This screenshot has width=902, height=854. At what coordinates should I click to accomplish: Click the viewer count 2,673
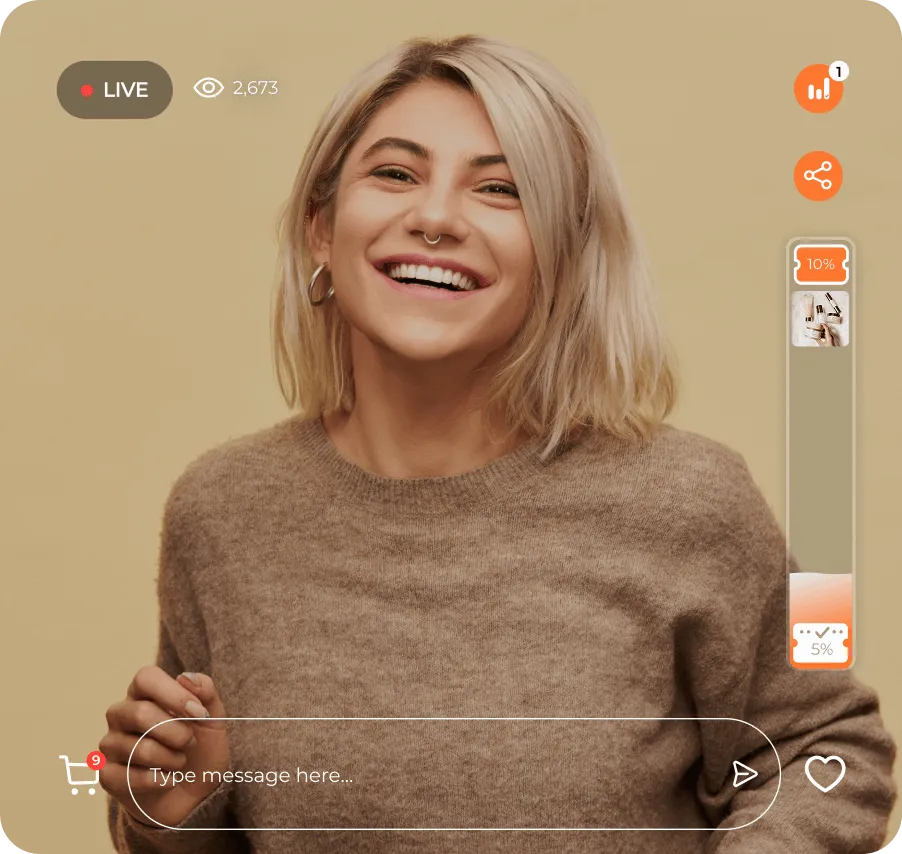click(253, 88)
